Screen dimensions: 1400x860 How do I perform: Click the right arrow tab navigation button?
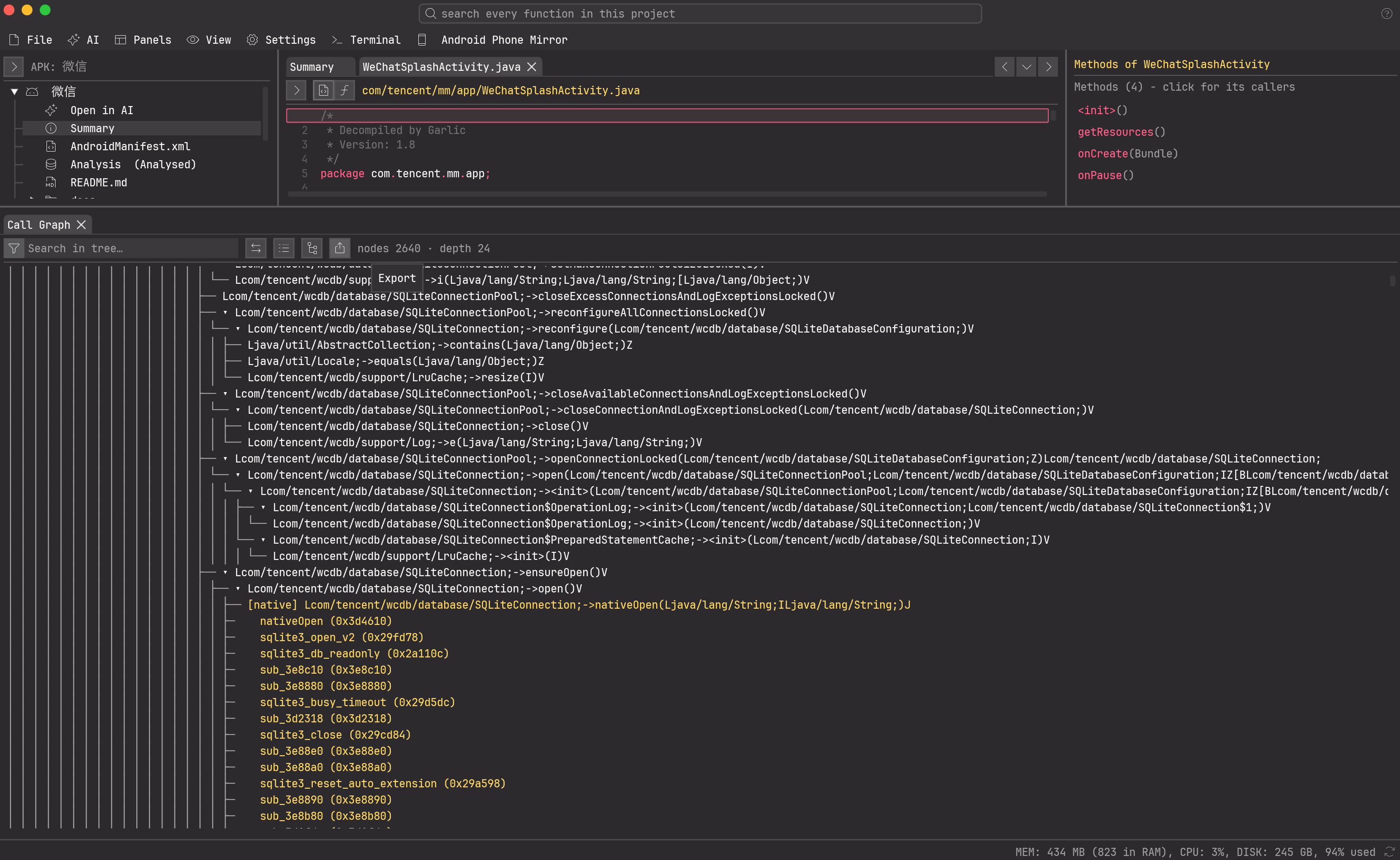[x=1048, y=66]
